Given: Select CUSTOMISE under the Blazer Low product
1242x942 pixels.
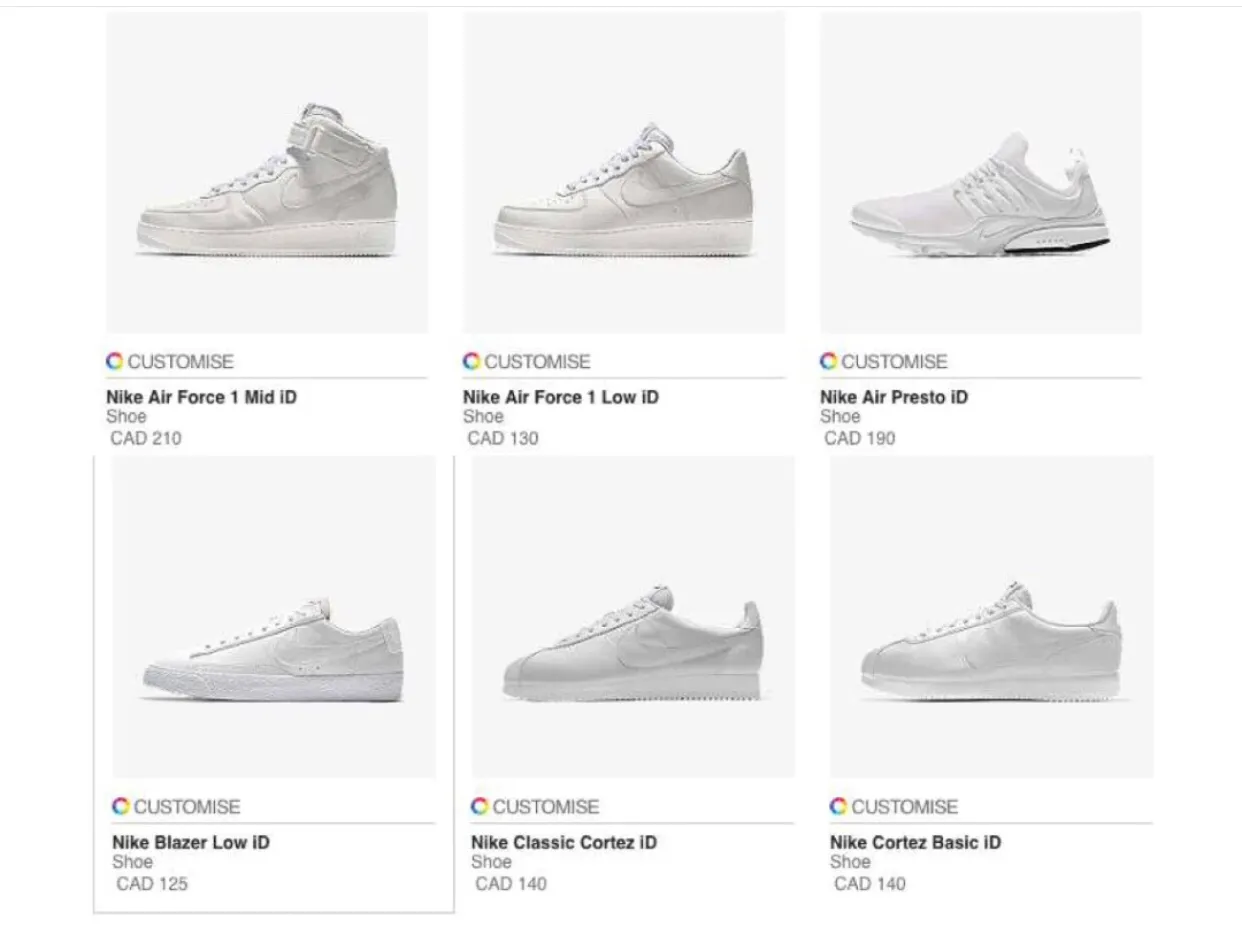Looking at the screenshot, I should [188, 806].
